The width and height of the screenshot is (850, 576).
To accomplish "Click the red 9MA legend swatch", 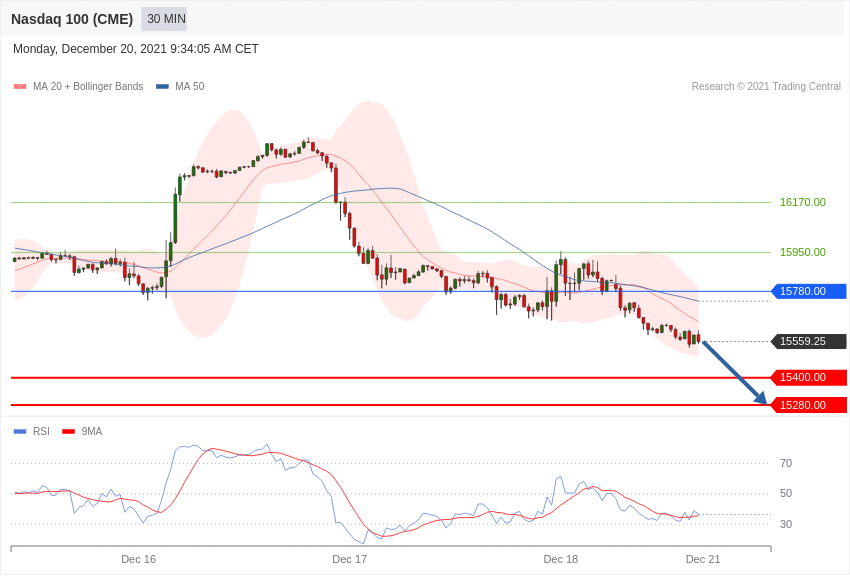I will tap(68, 431).
